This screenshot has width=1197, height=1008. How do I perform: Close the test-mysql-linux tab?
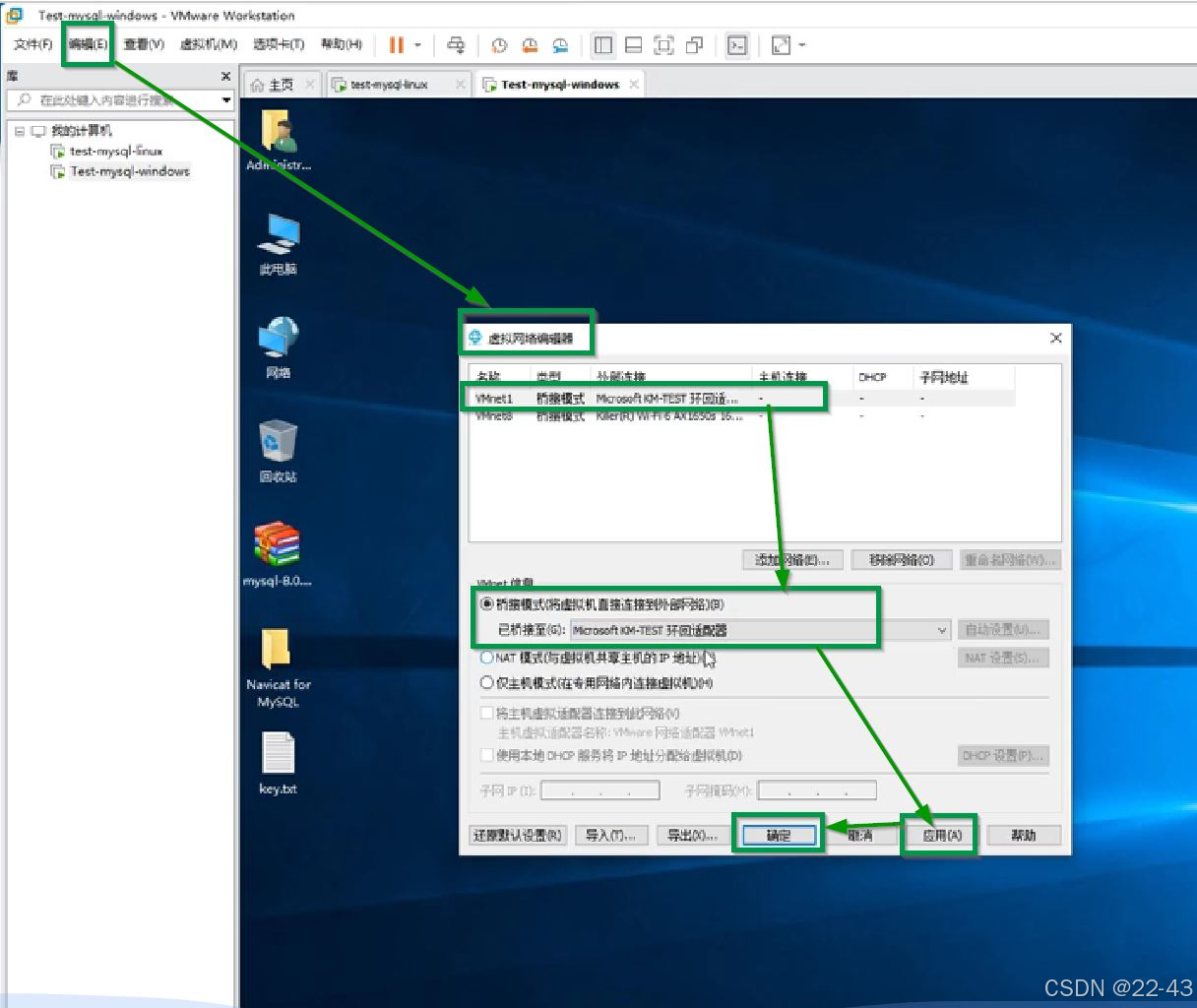pos(460,85)
